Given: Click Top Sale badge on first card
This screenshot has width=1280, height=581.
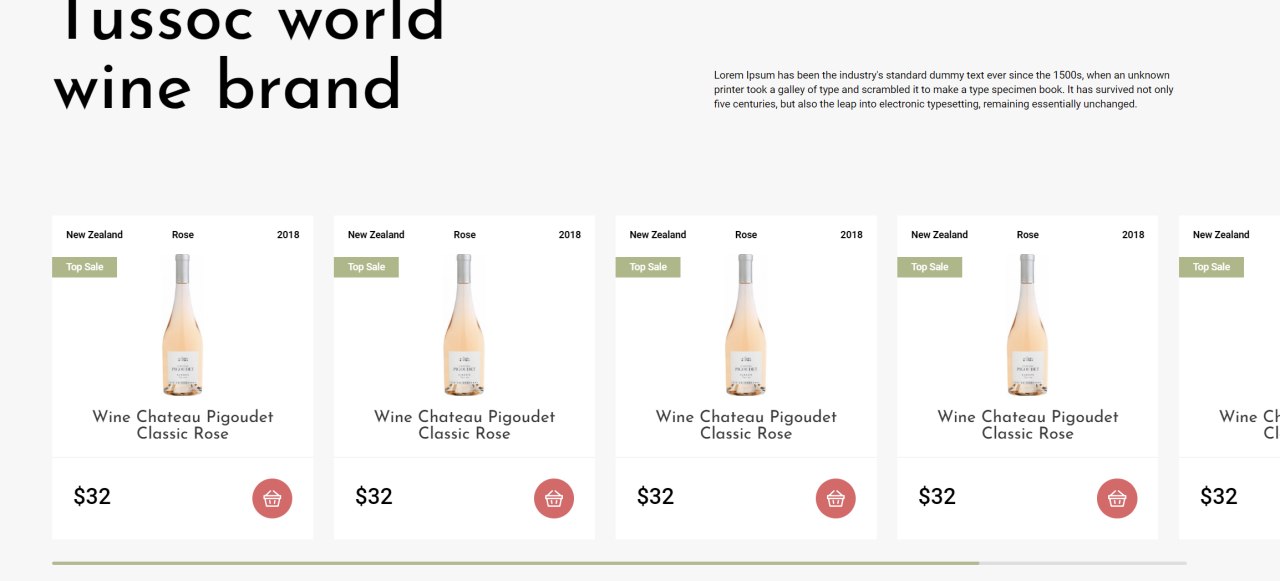Looking at the screenshot, I should pyautogui.click(x=85, y=267).
